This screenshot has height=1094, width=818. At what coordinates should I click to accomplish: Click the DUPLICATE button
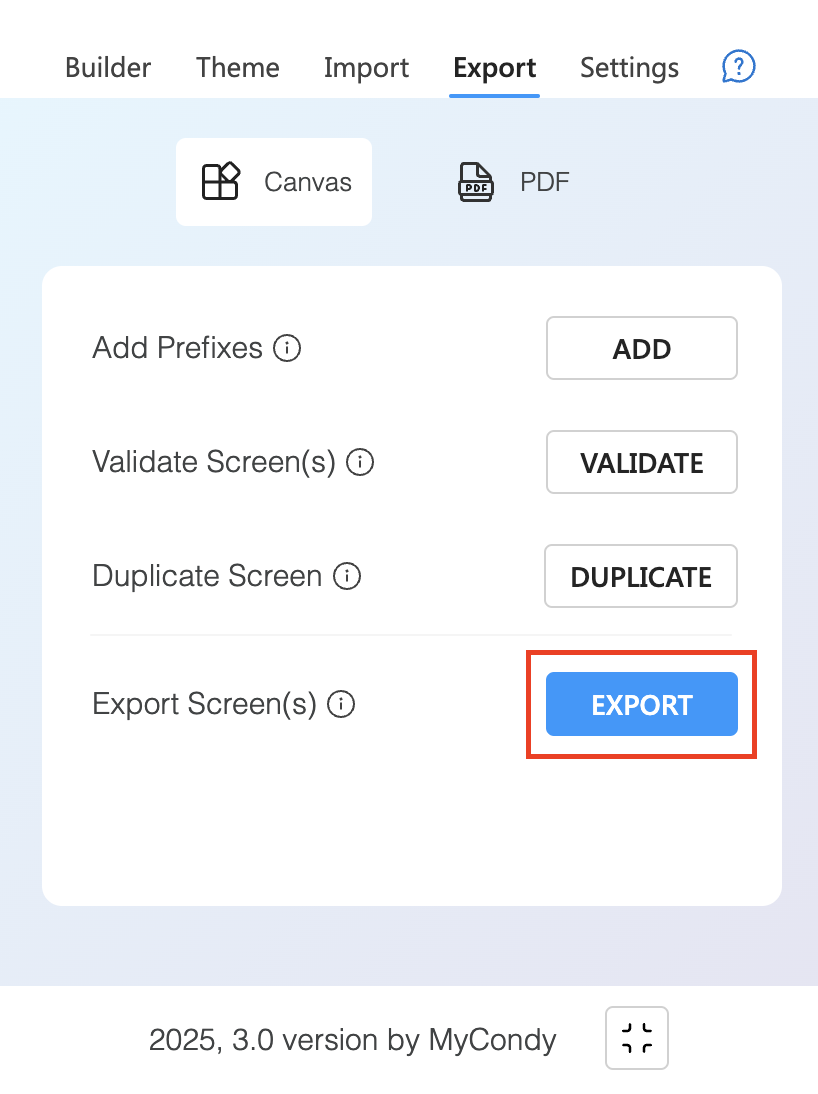point(641,576)
